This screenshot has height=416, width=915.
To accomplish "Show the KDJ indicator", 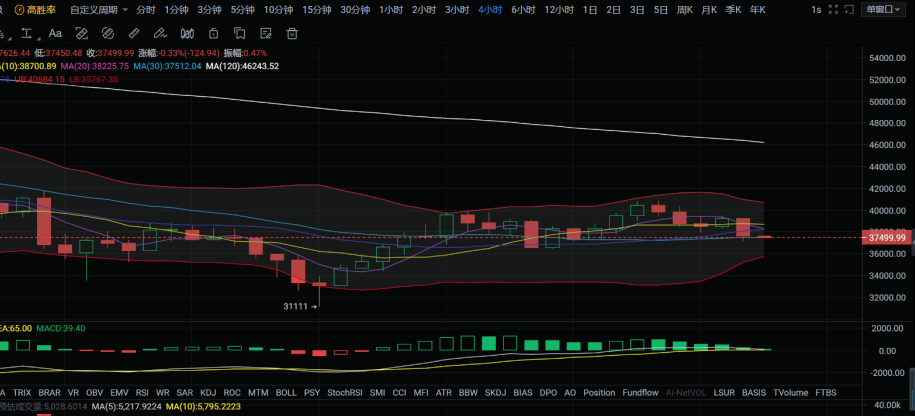I will pyautogui.click(x=208, y=393).
